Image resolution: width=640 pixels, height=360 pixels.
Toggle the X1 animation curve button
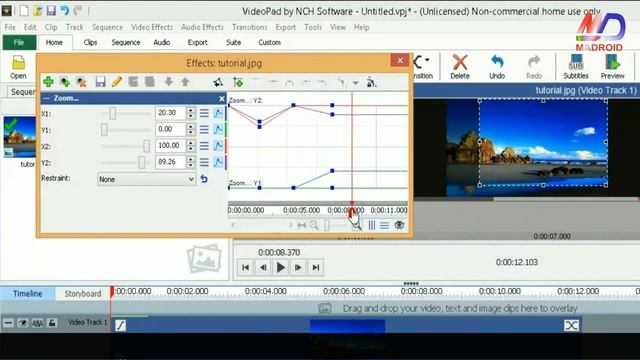(x=218, y=113)
